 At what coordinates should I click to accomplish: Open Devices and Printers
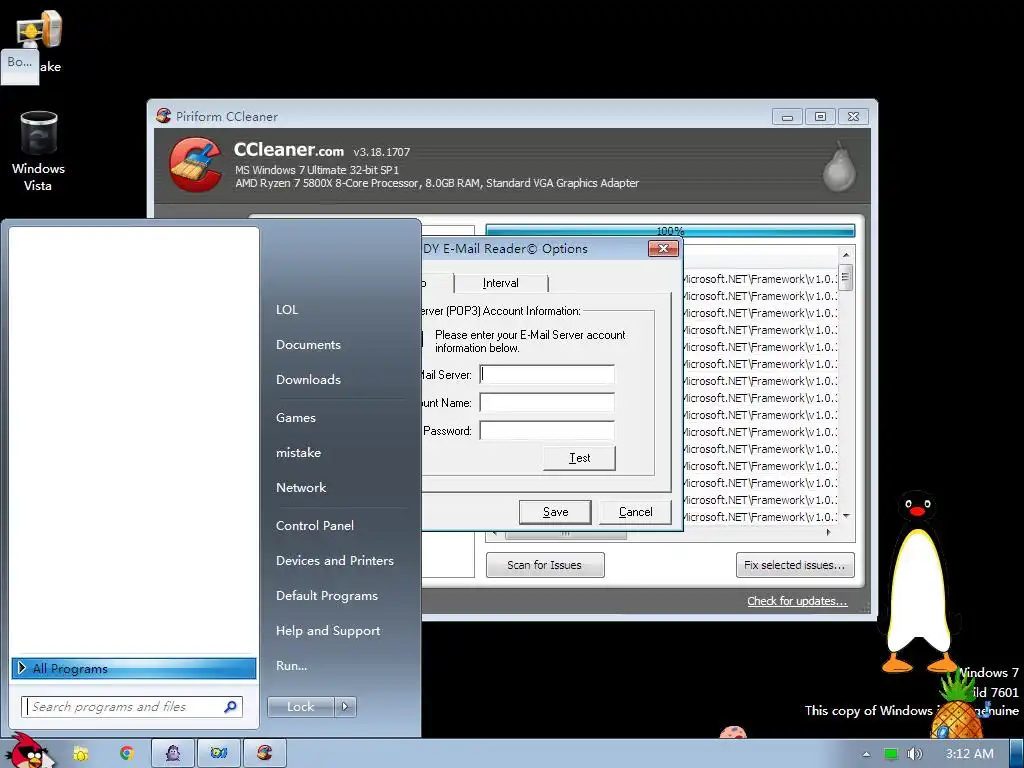click(335, 561)
